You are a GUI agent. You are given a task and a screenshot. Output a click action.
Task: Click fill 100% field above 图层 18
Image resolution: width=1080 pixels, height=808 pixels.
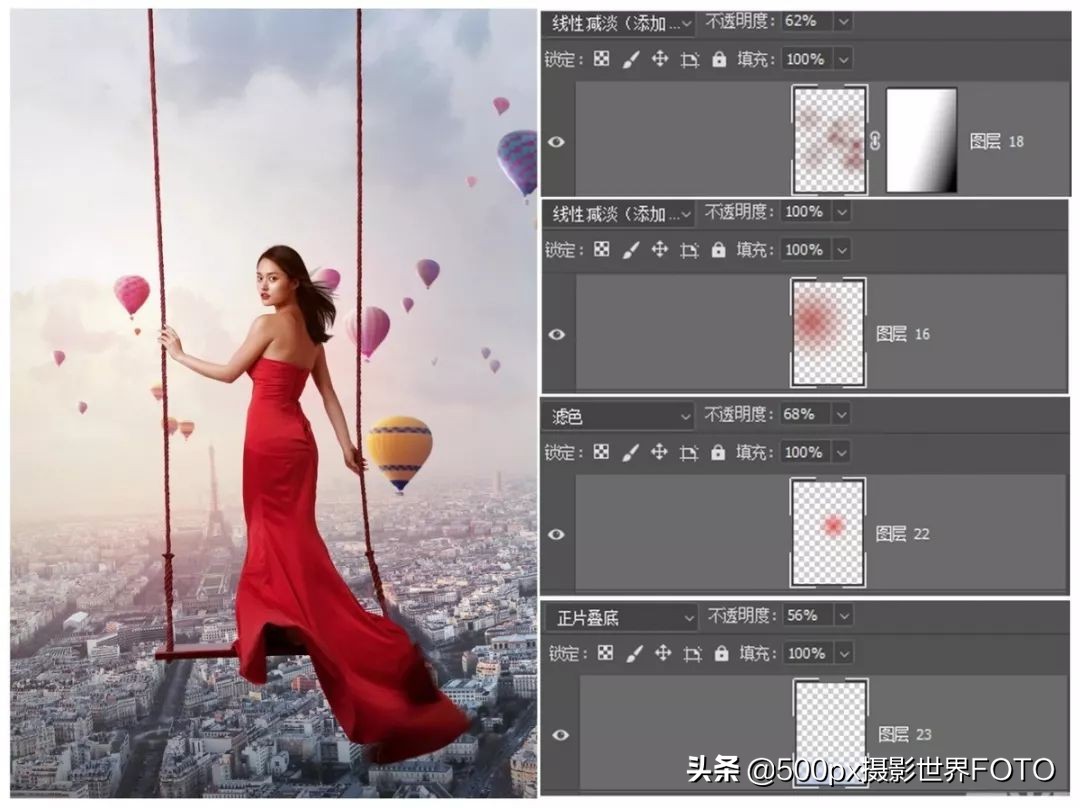click(807, 60)
